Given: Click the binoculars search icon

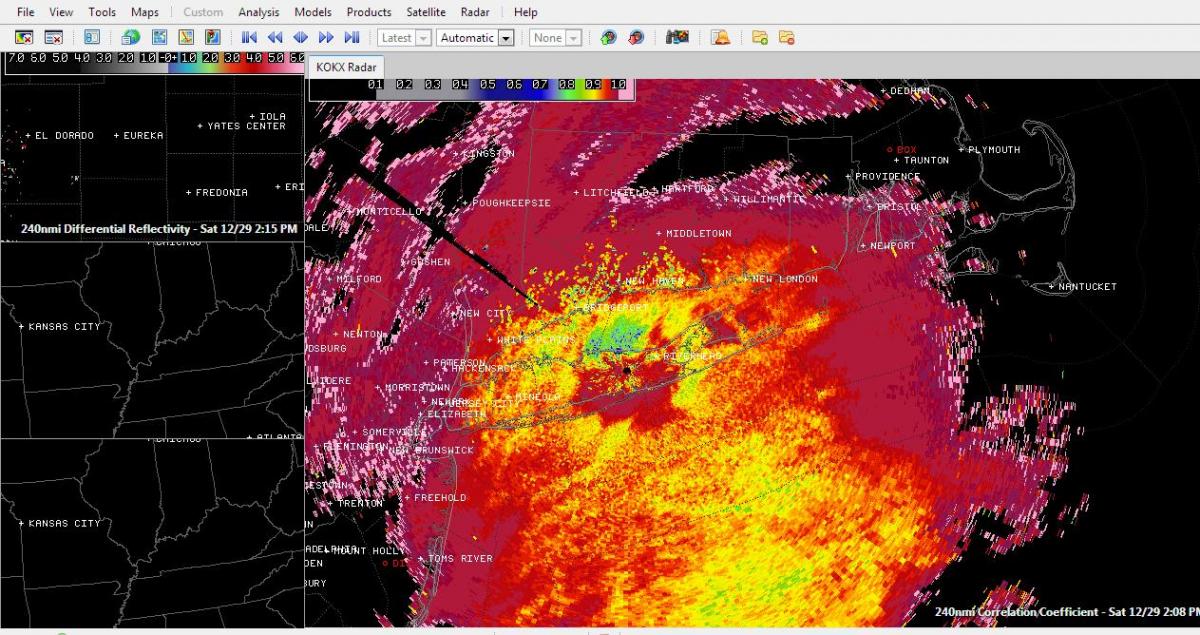Looking at the screenshot, I should coord(678,37).
